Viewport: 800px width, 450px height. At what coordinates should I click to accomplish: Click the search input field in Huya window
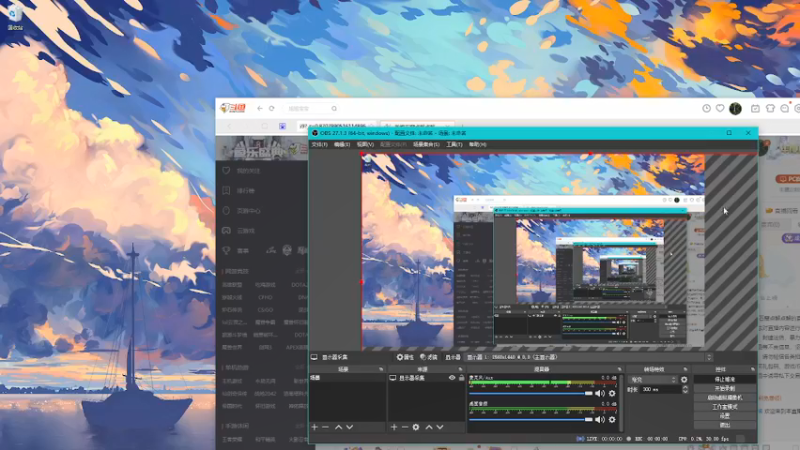click(308, 109)
